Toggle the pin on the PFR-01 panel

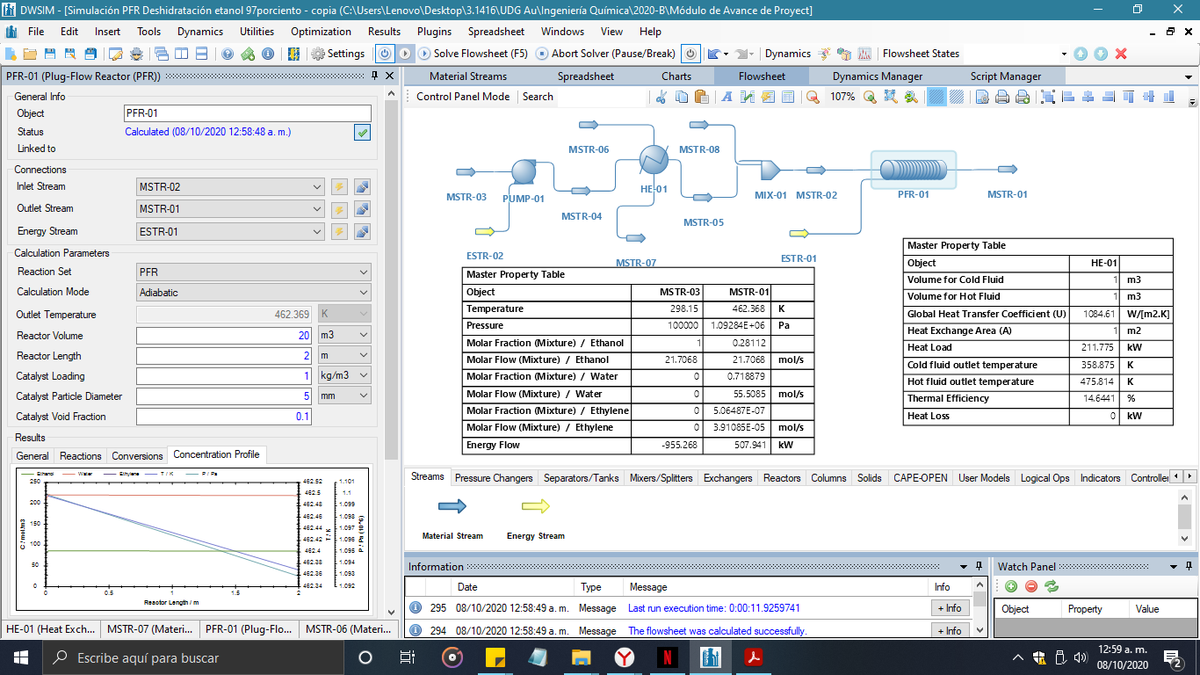tap(374, 77)
